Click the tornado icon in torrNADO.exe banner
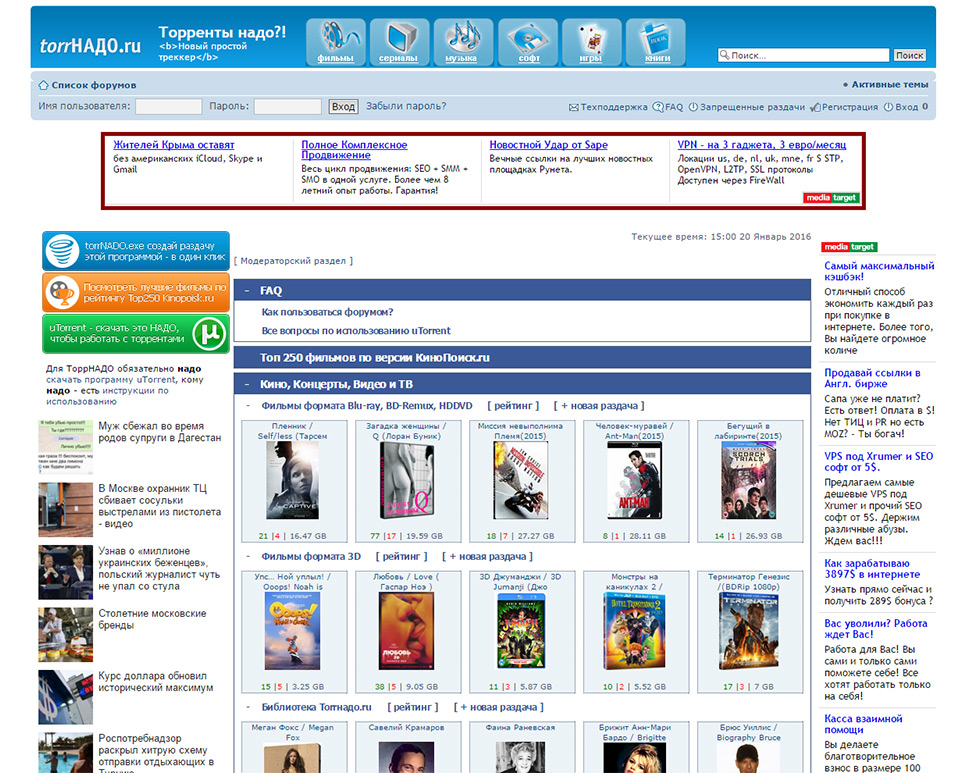 point(62,251)
